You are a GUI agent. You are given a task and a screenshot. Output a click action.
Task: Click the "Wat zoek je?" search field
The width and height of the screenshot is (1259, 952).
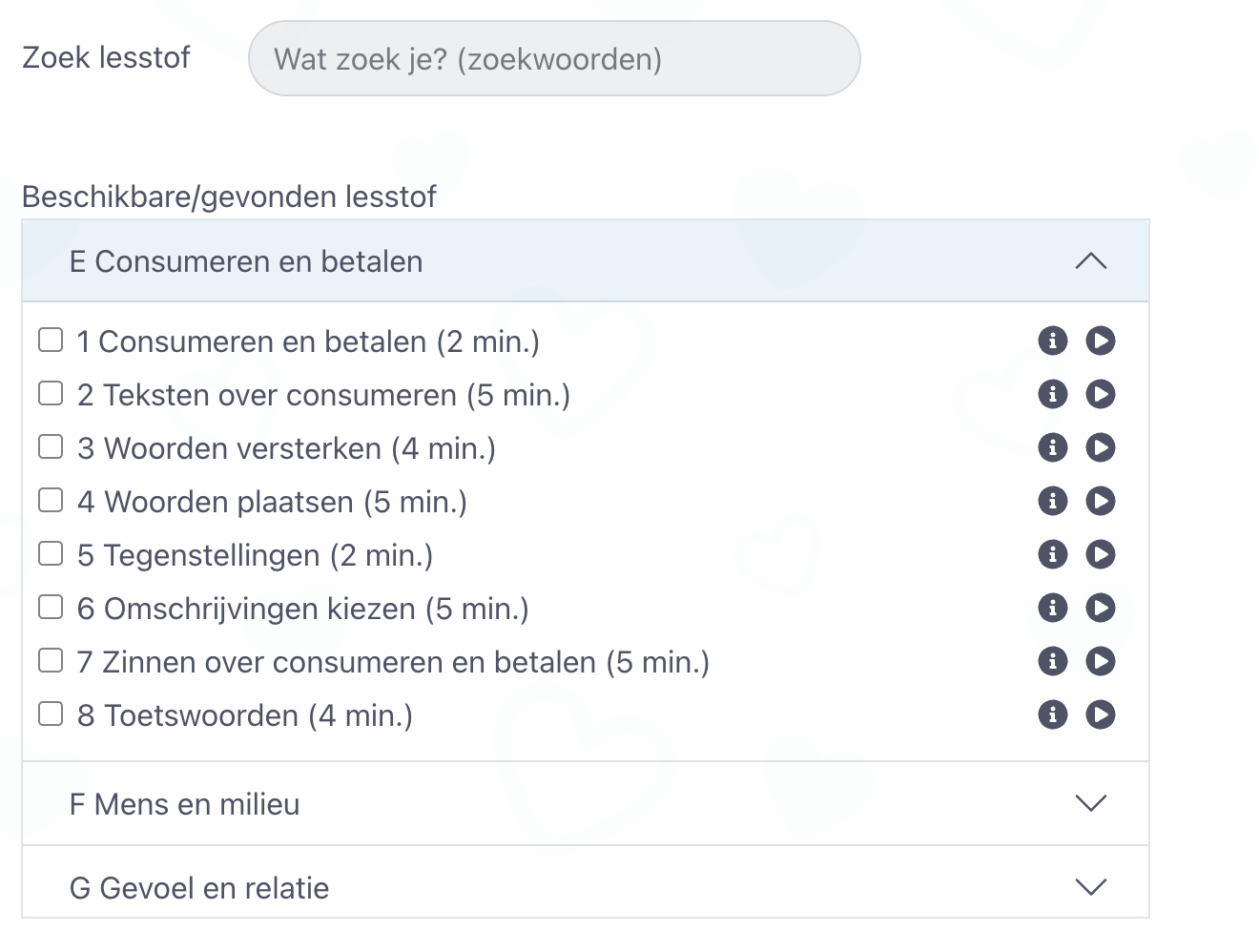coord(554,58)
